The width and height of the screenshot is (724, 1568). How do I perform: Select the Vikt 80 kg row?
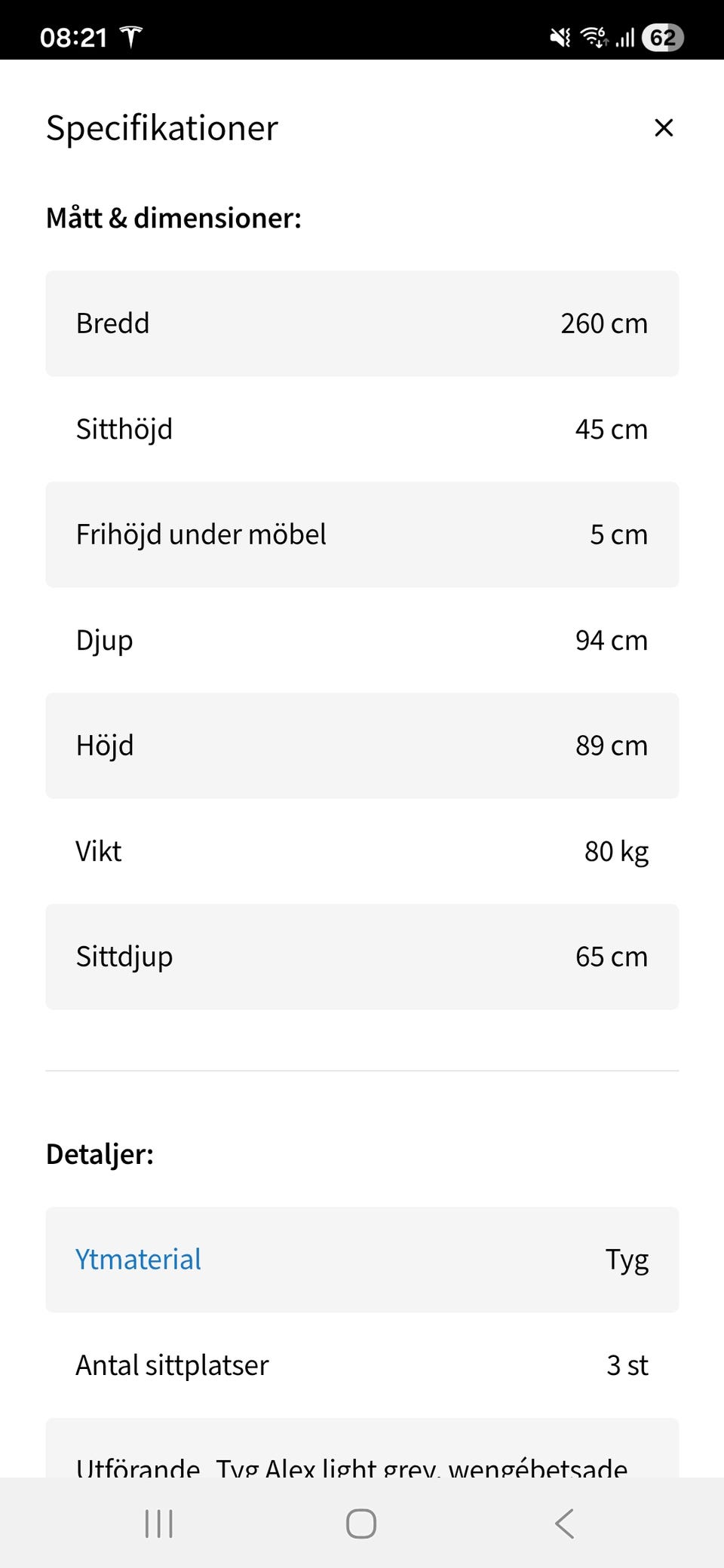coord(362,851)
